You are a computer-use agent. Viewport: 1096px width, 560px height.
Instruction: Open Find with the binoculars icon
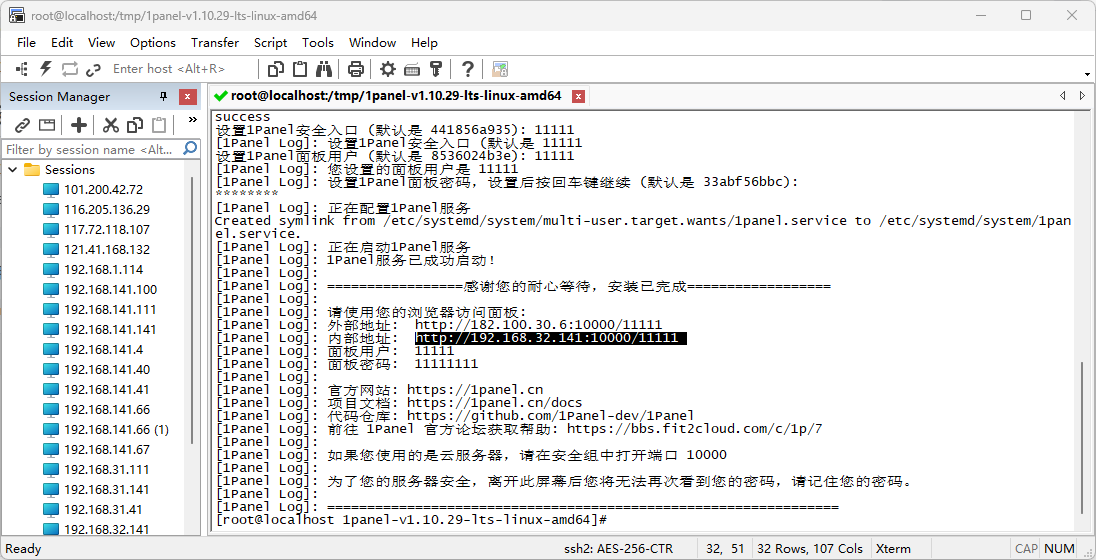(324, 69)
